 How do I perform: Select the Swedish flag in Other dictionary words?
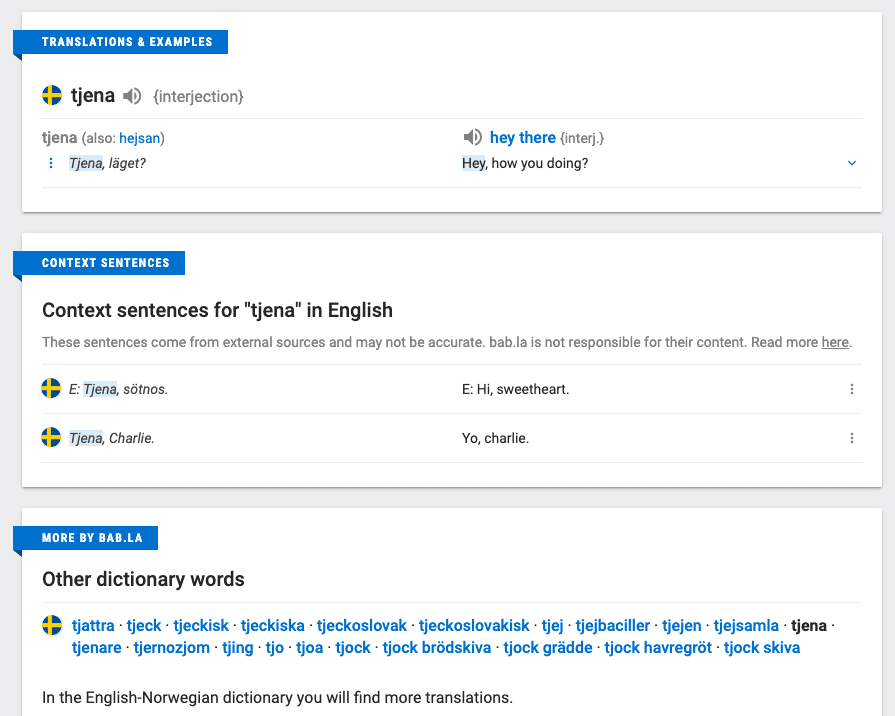pyautogui.click(x=50, y=625)
